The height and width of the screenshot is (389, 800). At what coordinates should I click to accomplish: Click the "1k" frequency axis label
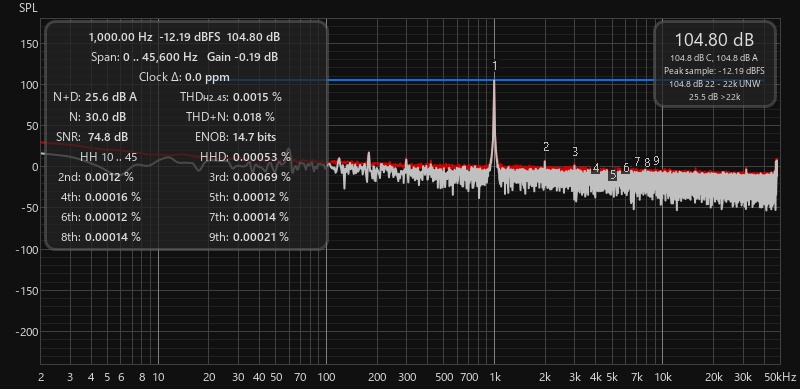coord(494,378)
